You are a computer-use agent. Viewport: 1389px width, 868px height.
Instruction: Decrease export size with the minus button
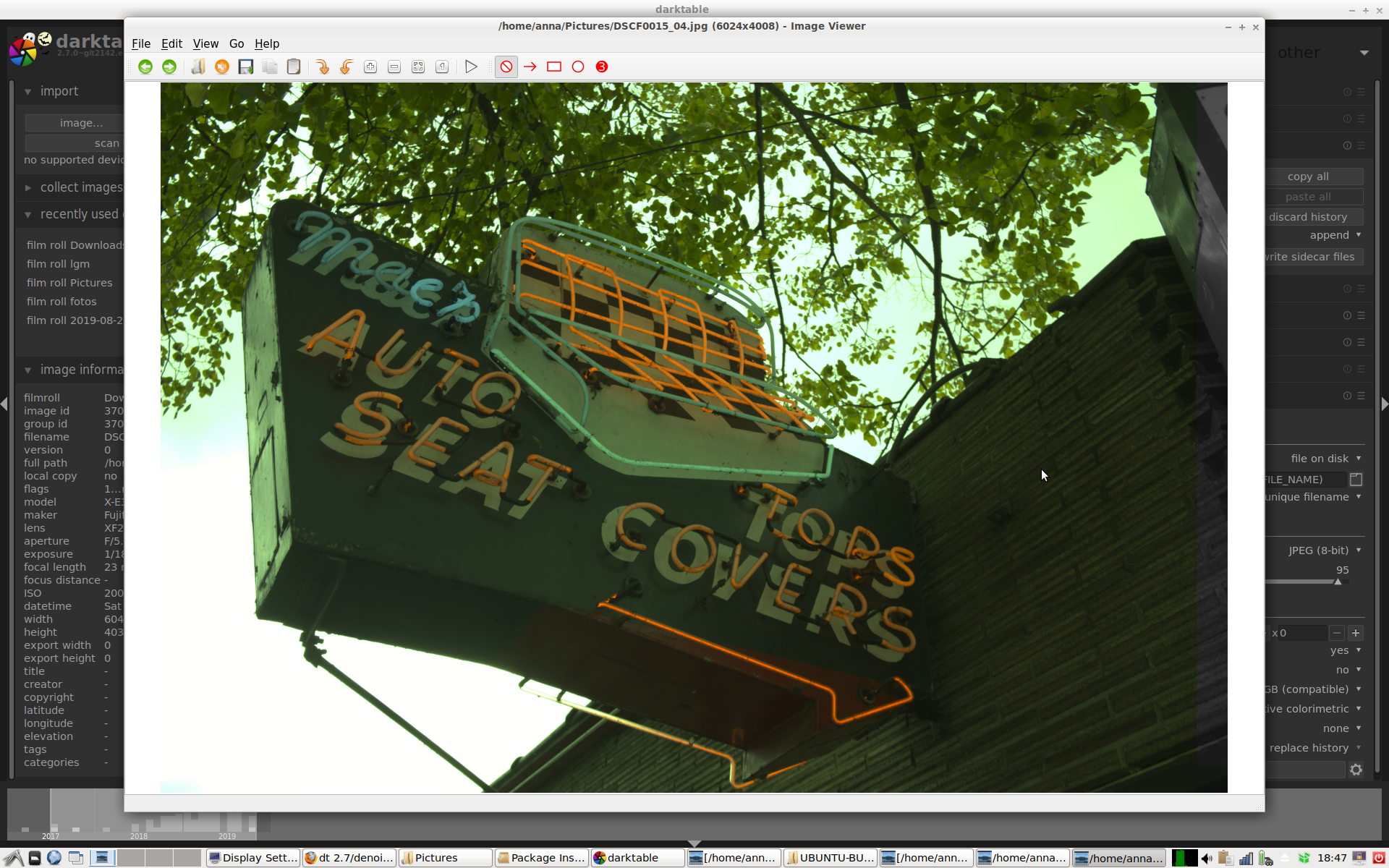point(1337,633)
